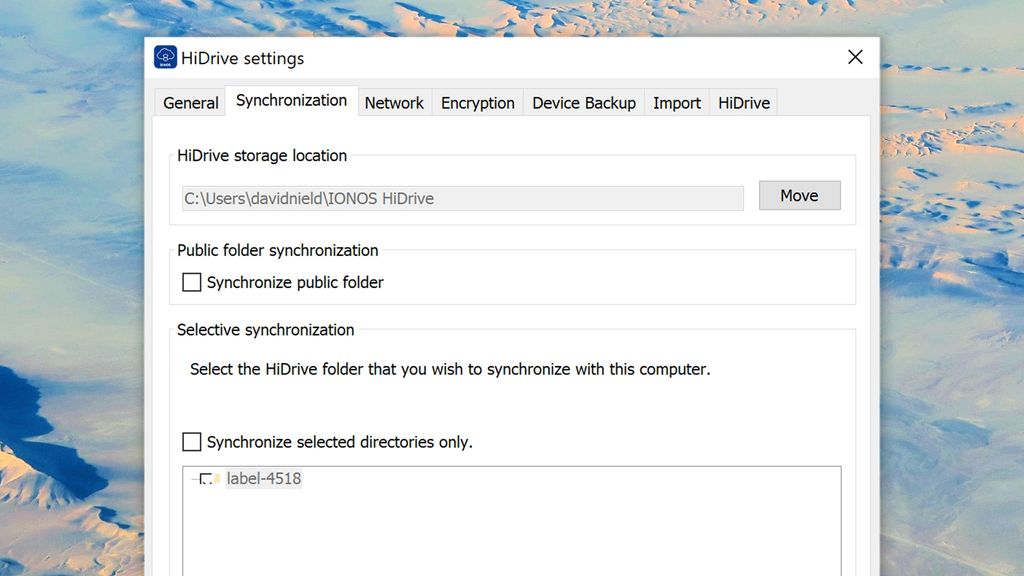Screen dimensions: 1024x576
Task: Switch to the Import tab
Action: (677, 103)
